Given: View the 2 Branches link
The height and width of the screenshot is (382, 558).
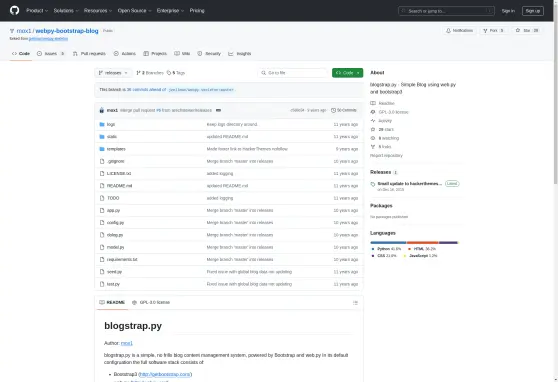Looking at the screenshot, I should click(x=150, y=73).
